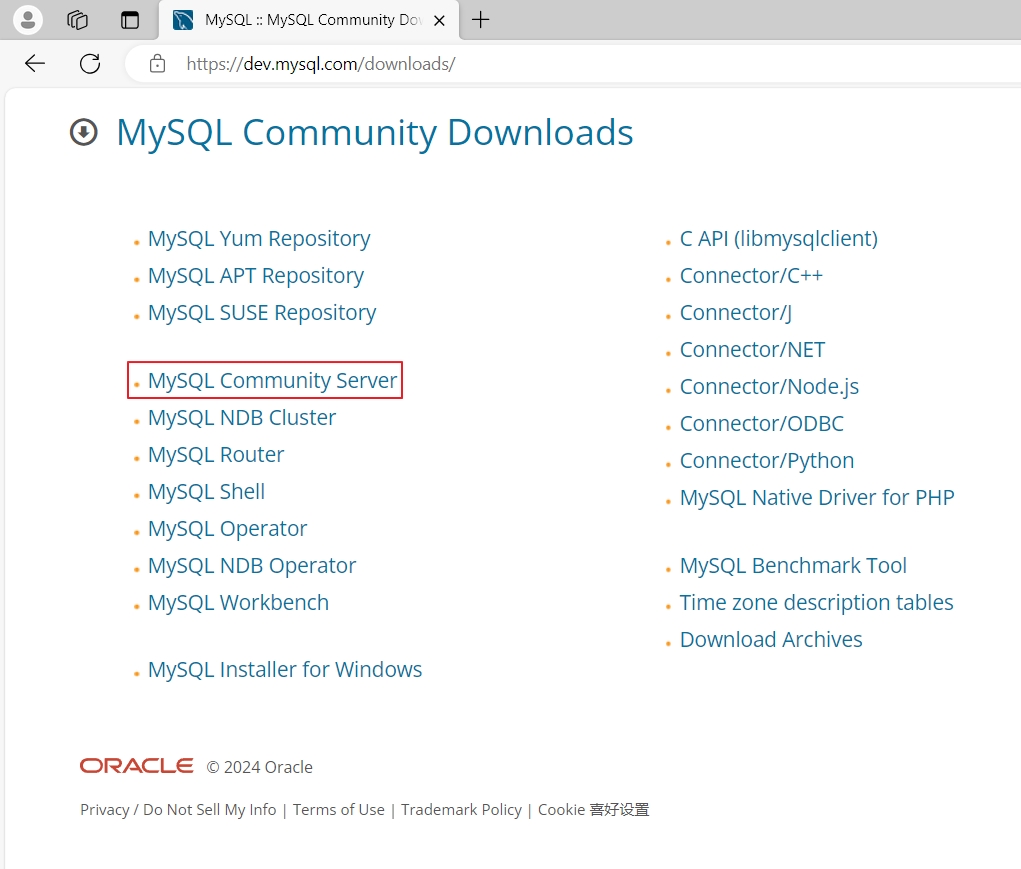
Task: Open MySQL Native Driver for PHP link
Action: 817,498
